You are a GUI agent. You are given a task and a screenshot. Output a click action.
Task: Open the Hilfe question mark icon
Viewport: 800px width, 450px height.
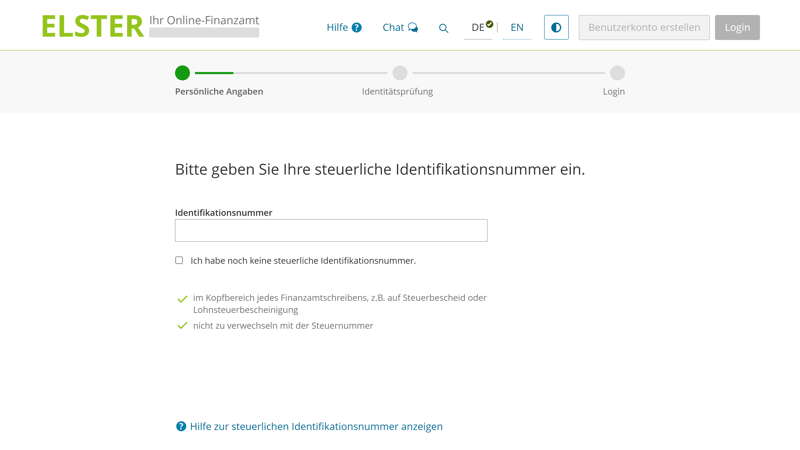[356, 28]
